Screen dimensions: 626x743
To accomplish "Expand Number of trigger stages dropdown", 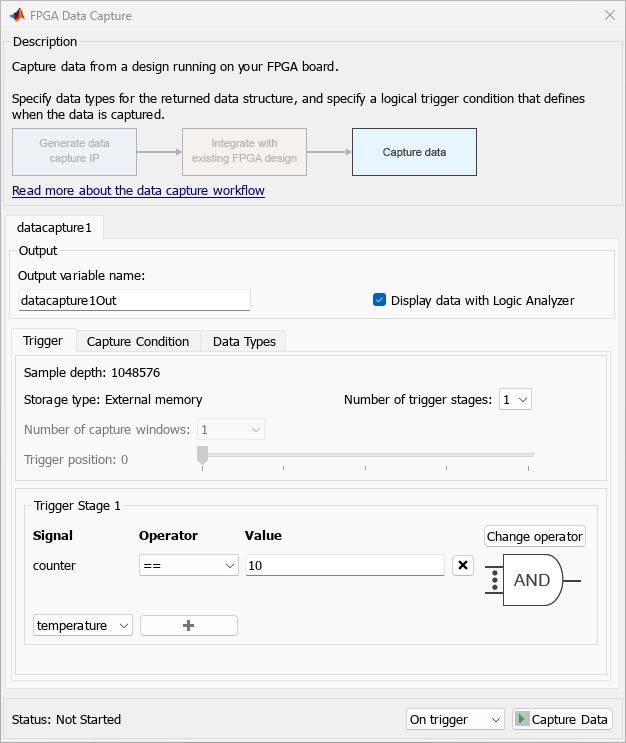I will (x=516, y=399).
